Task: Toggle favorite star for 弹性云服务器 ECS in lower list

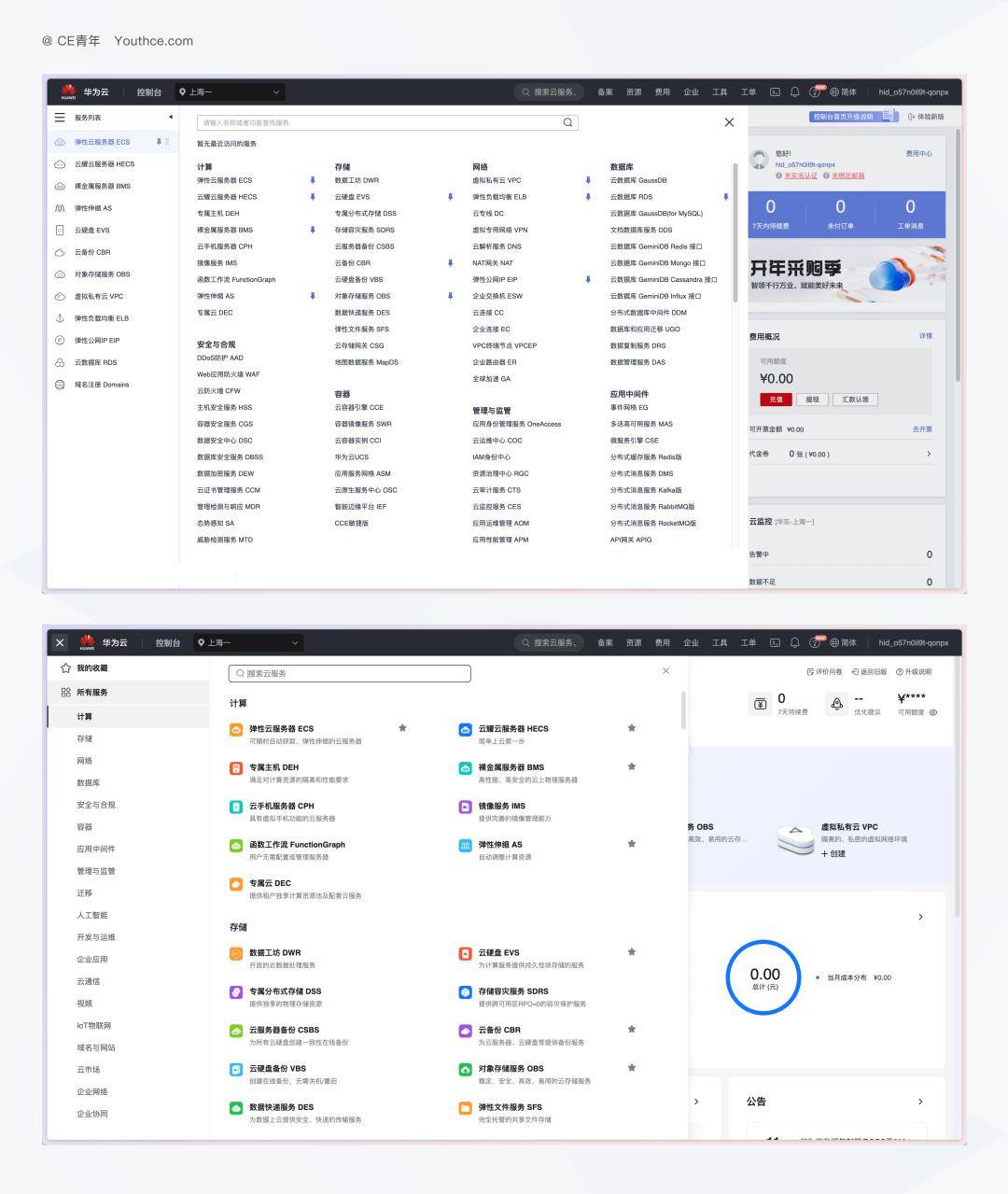Action: [402, 727]
